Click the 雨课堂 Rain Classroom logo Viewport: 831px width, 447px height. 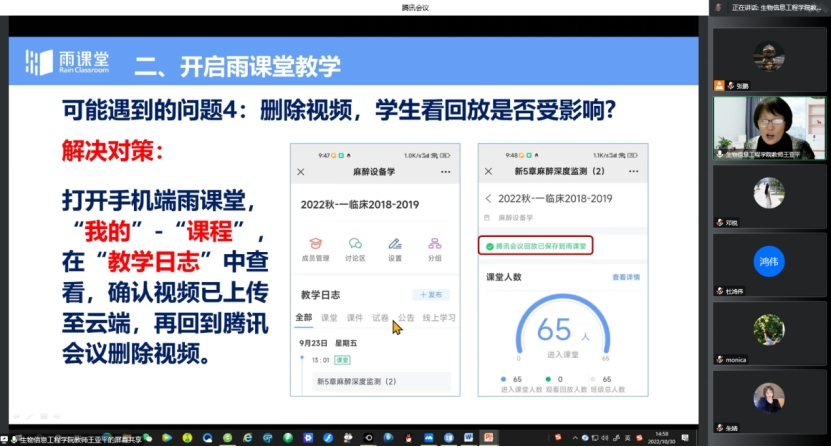(67, 62)
